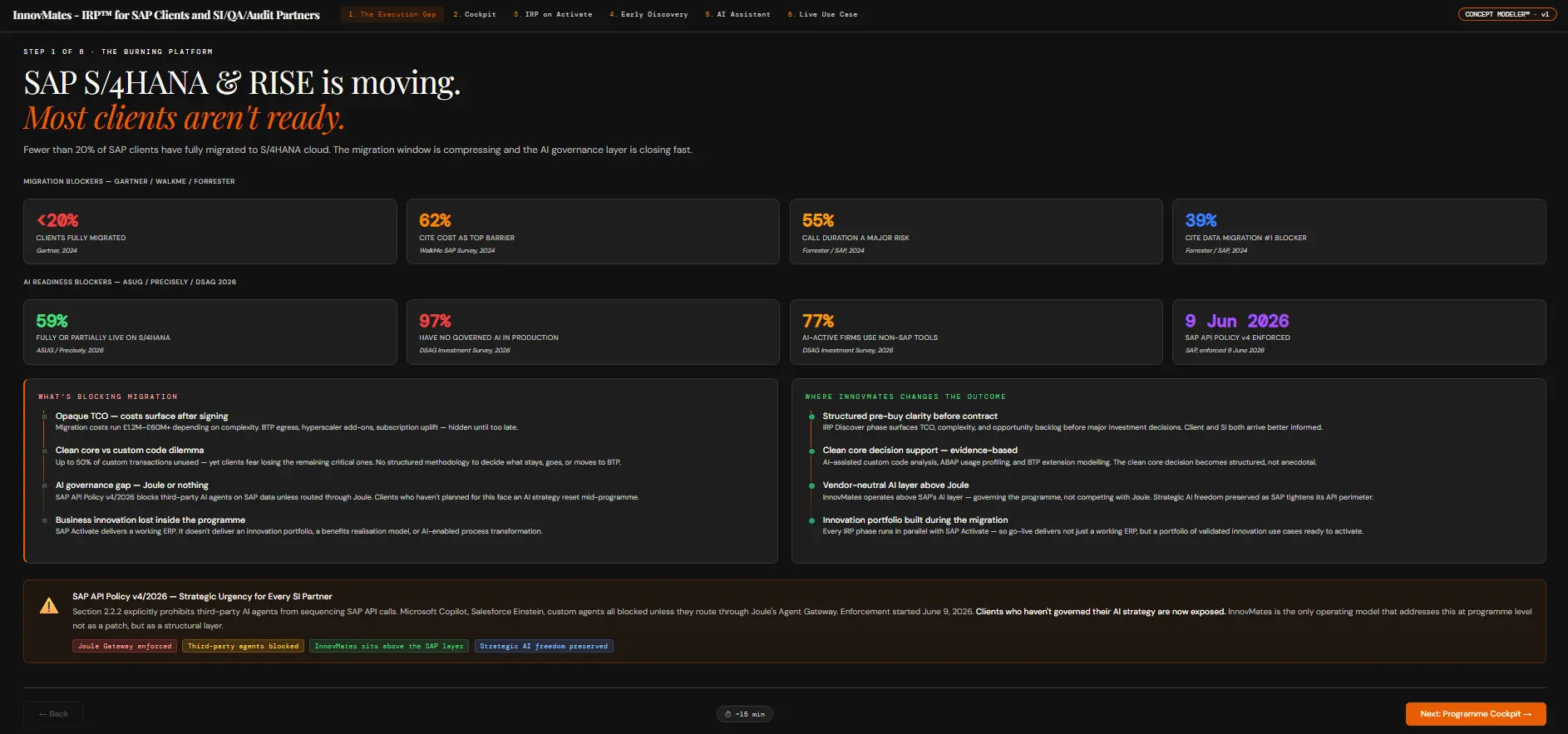This screenshot has height=734, width=1568.
Task: Select the "<20%" clients fully migrated card
Action: pyautogui.click(x=210, y=231)
